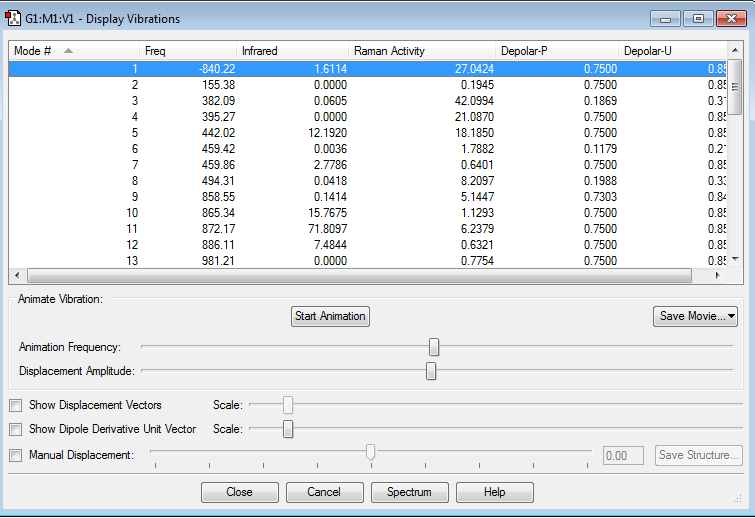Image resolution: width=755 pixels, height=518 pixels.
Task: Click the Manual Displacement slider handle
Action: pyautogui.click(x=370, y=452)
